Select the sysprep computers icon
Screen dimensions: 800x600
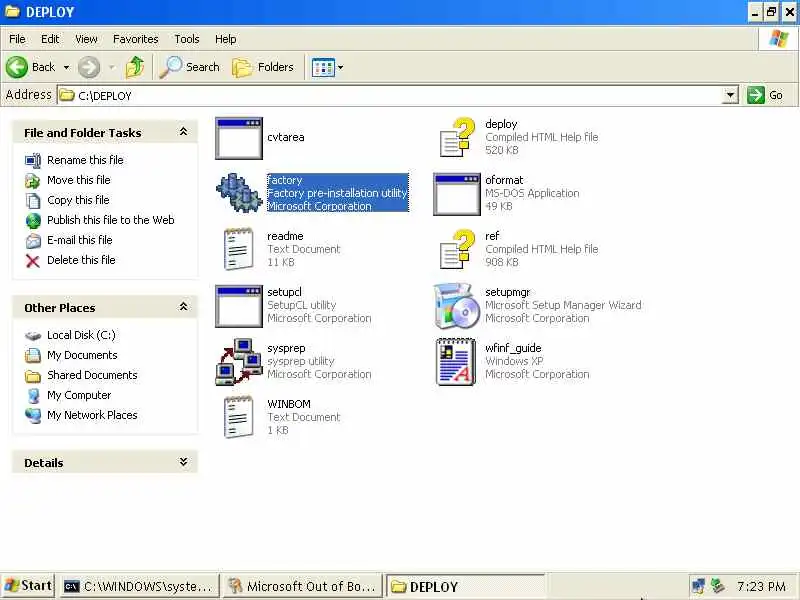click(x=239, y=361)
